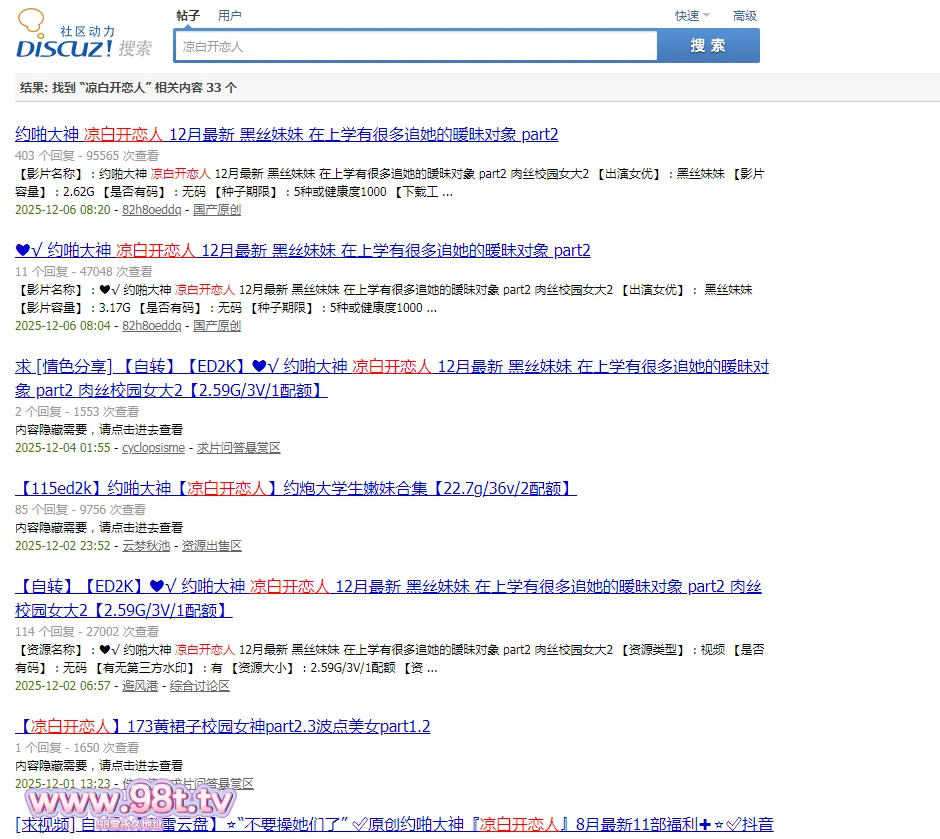Viewport: 940px width, 839px height.
Task: Open the first result title with 403 replies
Action: click(286, 135)
